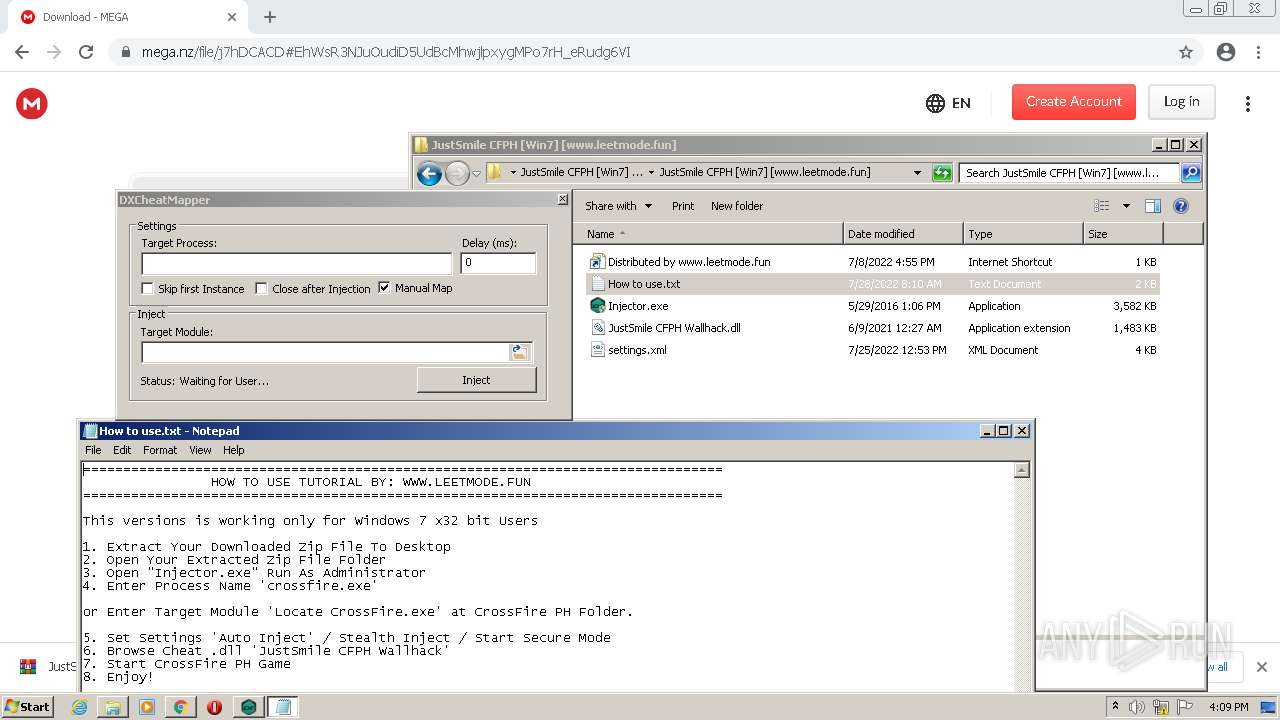Bookmark this page with the star icon
This screenshot has height=720, width=1280.
1186,52
